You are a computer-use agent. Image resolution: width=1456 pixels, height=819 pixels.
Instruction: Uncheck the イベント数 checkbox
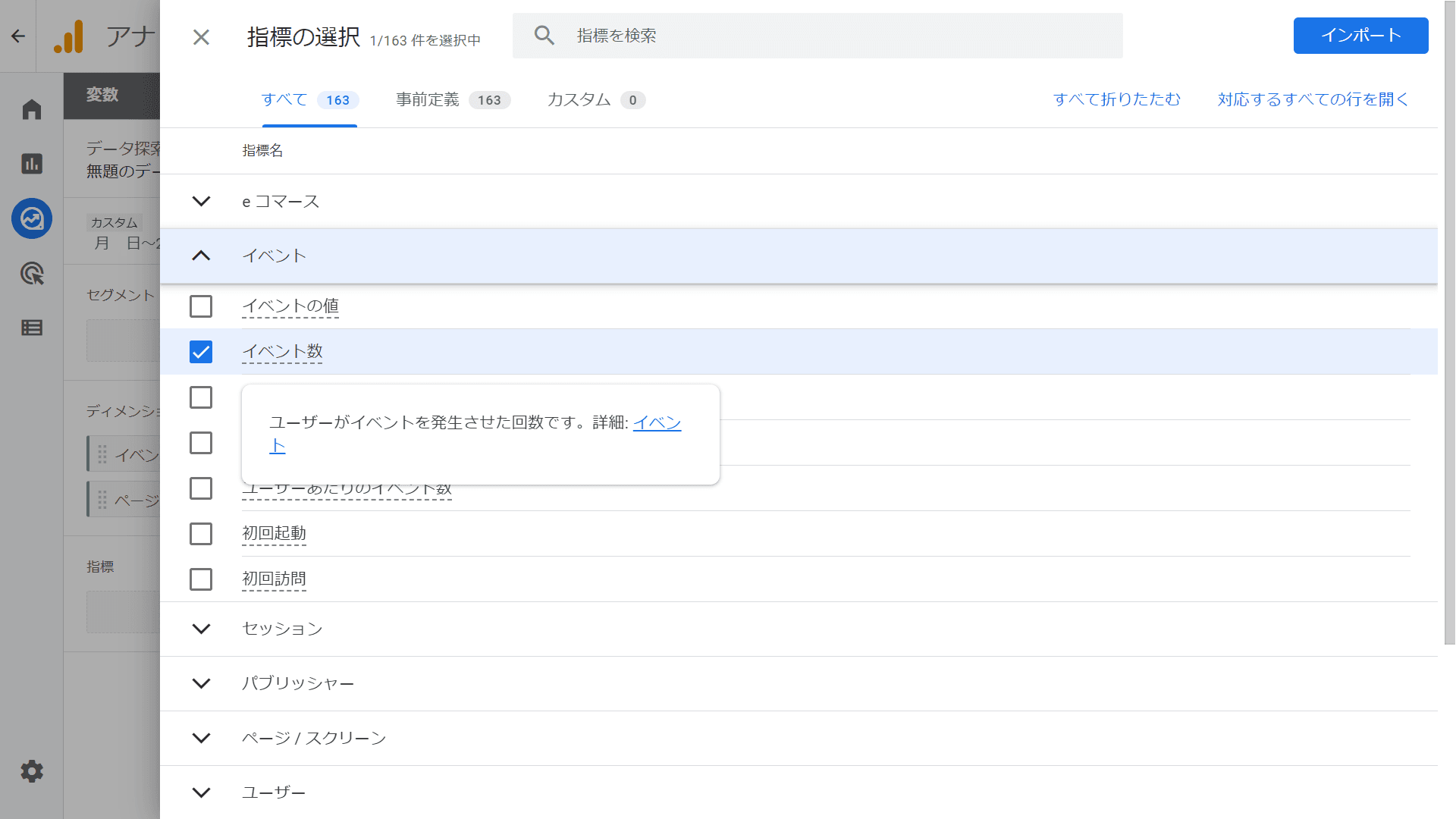click(x=201, y=352)
